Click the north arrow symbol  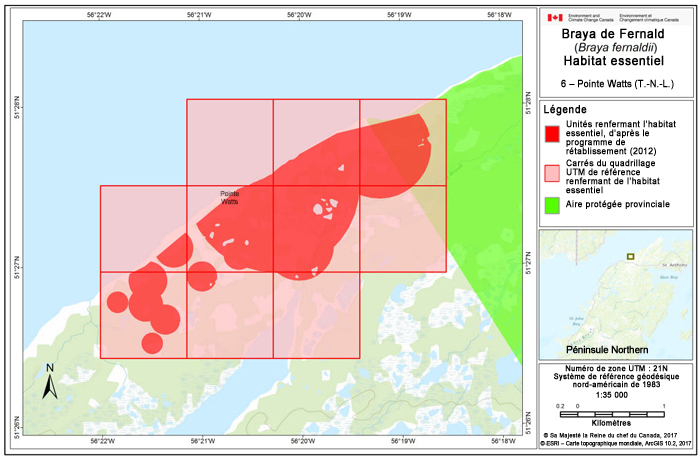pos(50,382)
